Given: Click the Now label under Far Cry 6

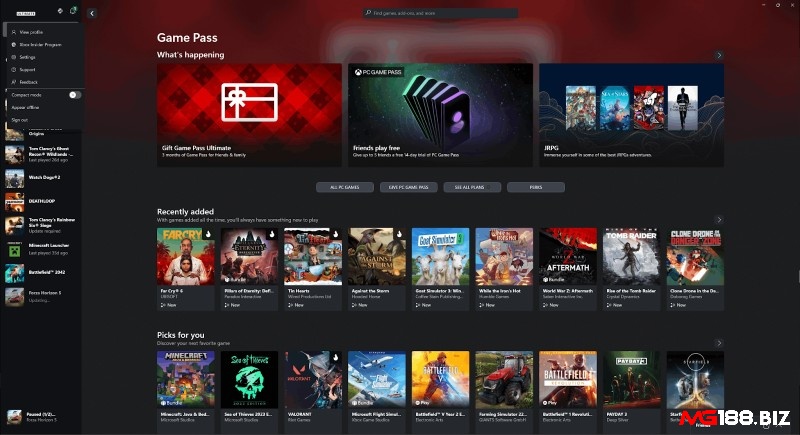Looking at the screenshot, I should click(x=168, y=305).
